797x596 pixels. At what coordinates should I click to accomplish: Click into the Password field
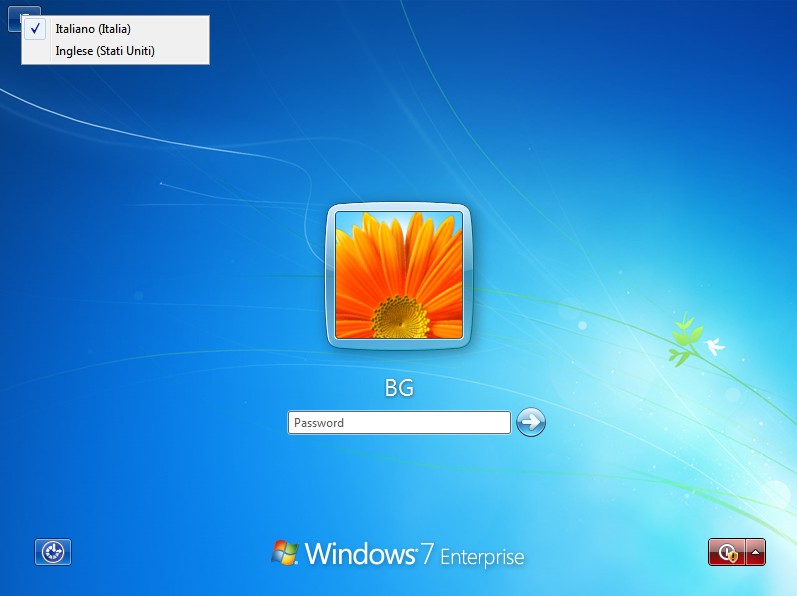[399, 423]
